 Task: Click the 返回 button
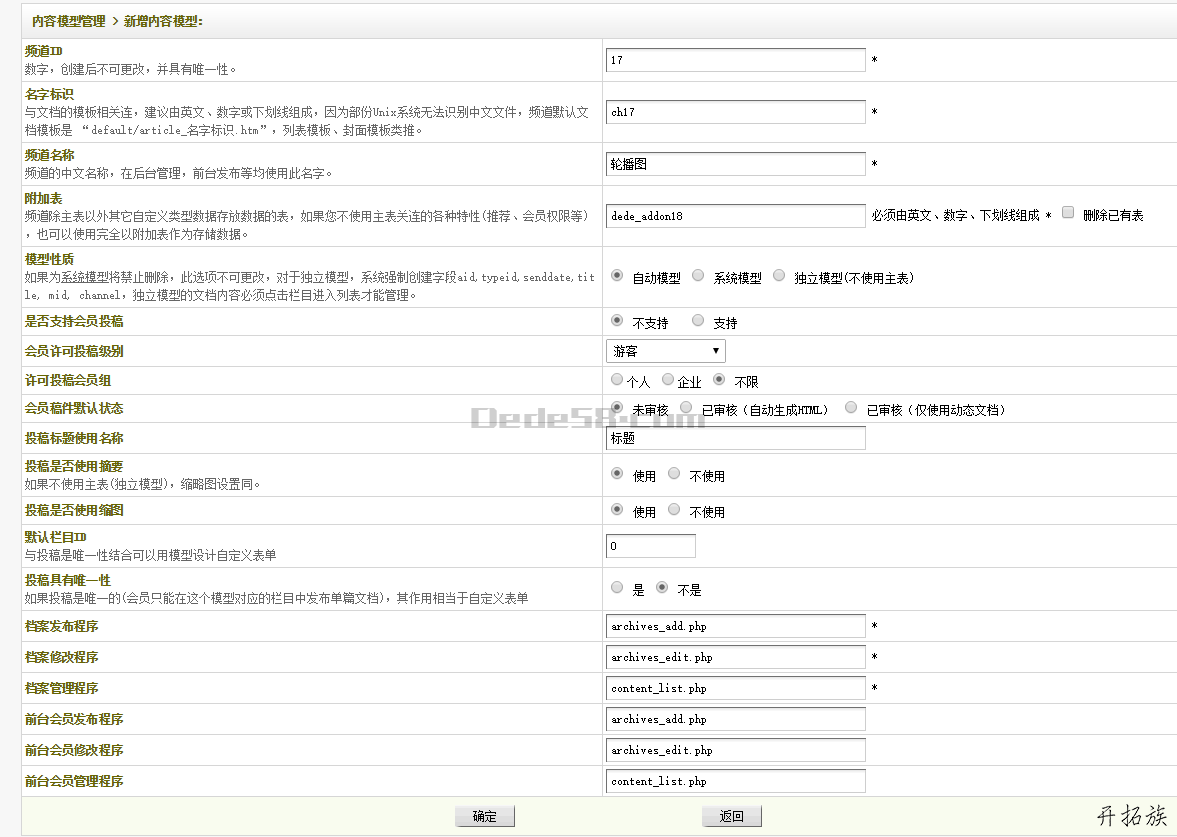pos(732,816)
